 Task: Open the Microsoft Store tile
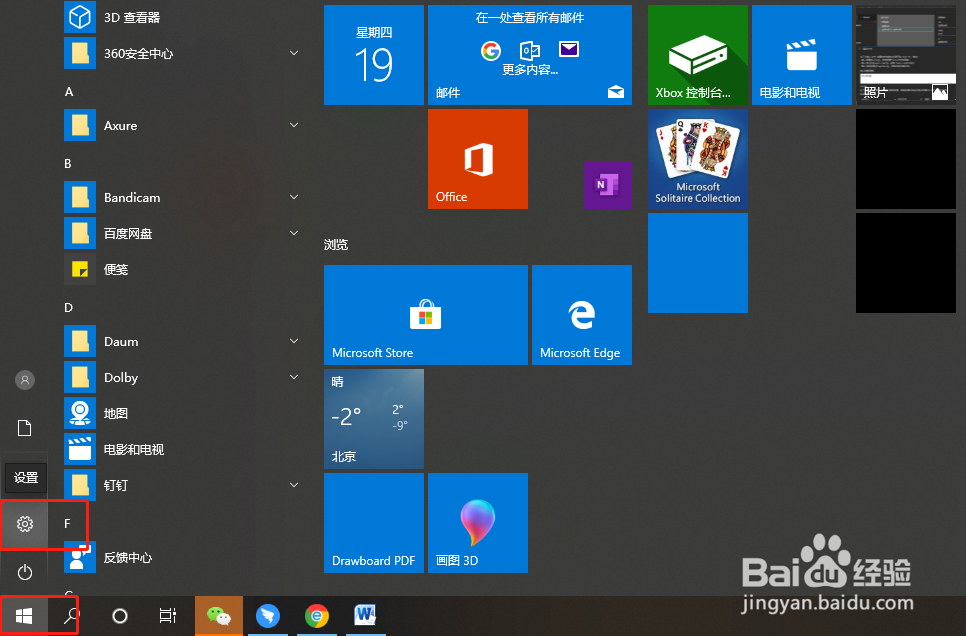426,315
